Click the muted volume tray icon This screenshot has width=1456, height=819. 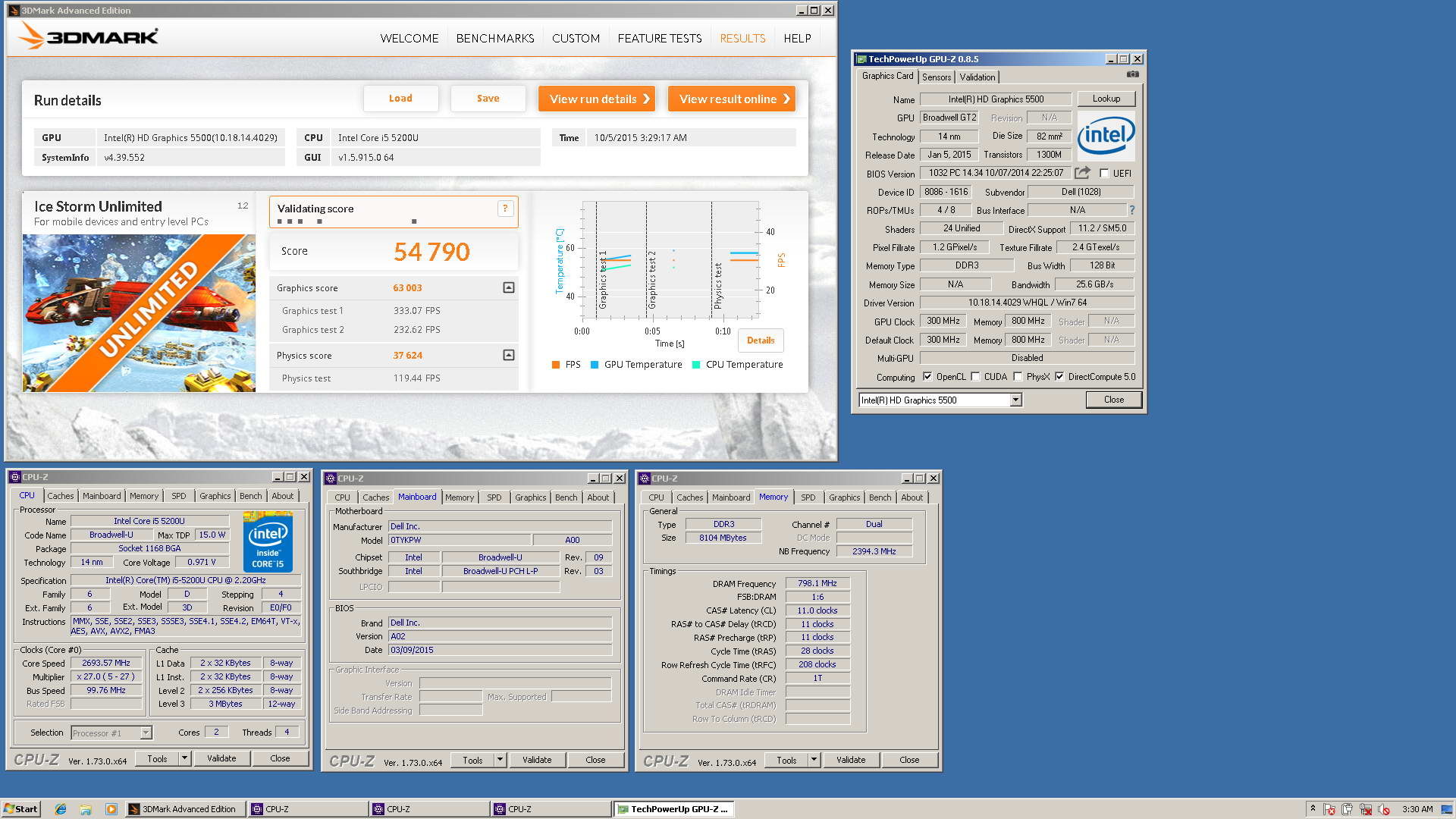coord(1384,809)
